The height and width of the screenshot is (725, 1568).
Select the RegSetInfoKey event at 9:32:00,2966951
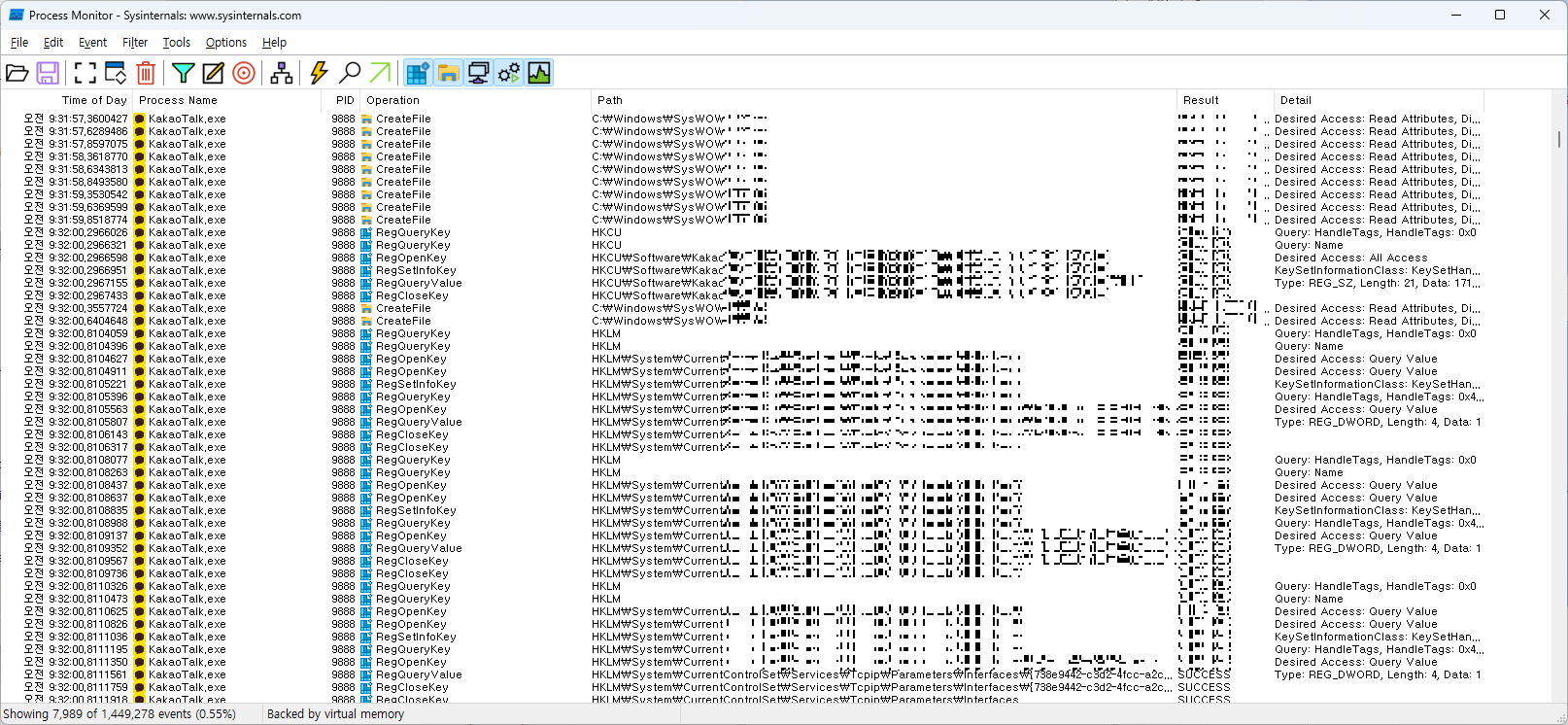[742, 270]
